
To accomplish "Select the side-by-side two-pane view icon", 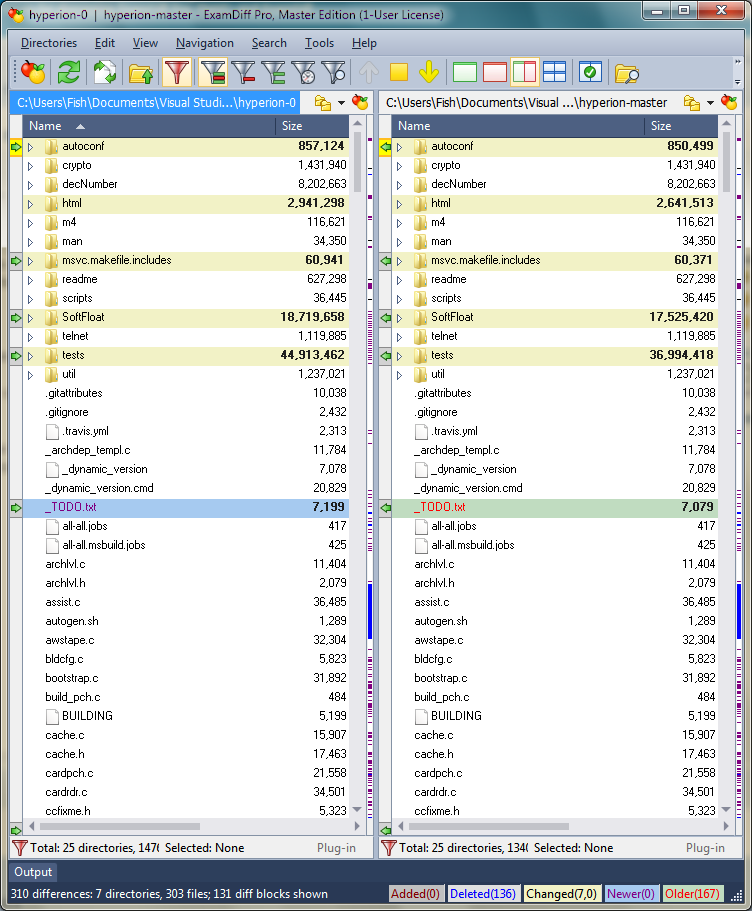I will coord(525,73).
